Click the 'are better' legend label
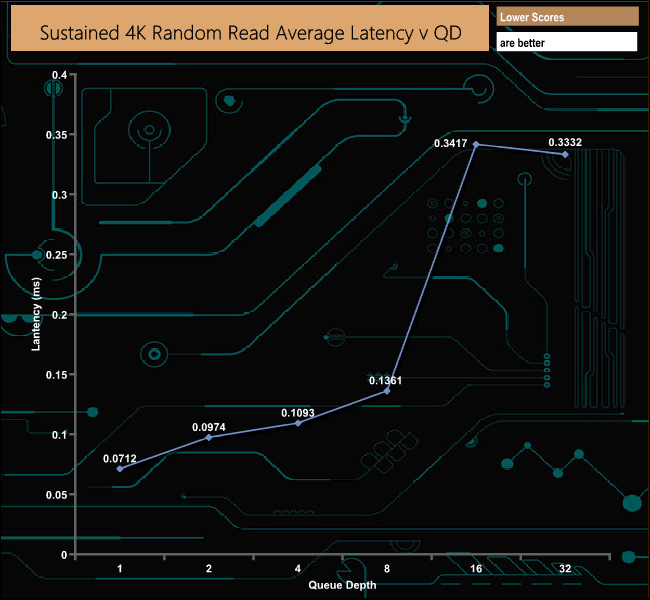 tap(522, 43)
